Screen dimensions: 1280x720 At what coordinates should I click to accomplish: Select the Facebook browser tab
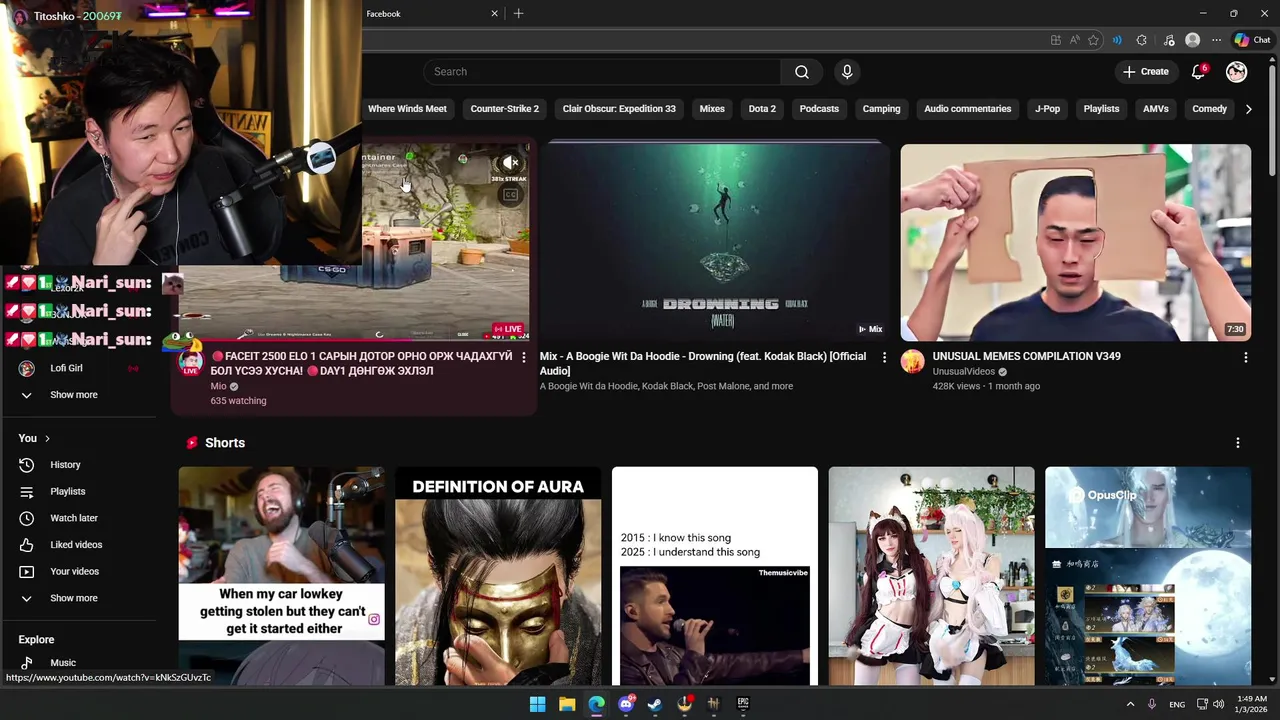tap(430, 13)
